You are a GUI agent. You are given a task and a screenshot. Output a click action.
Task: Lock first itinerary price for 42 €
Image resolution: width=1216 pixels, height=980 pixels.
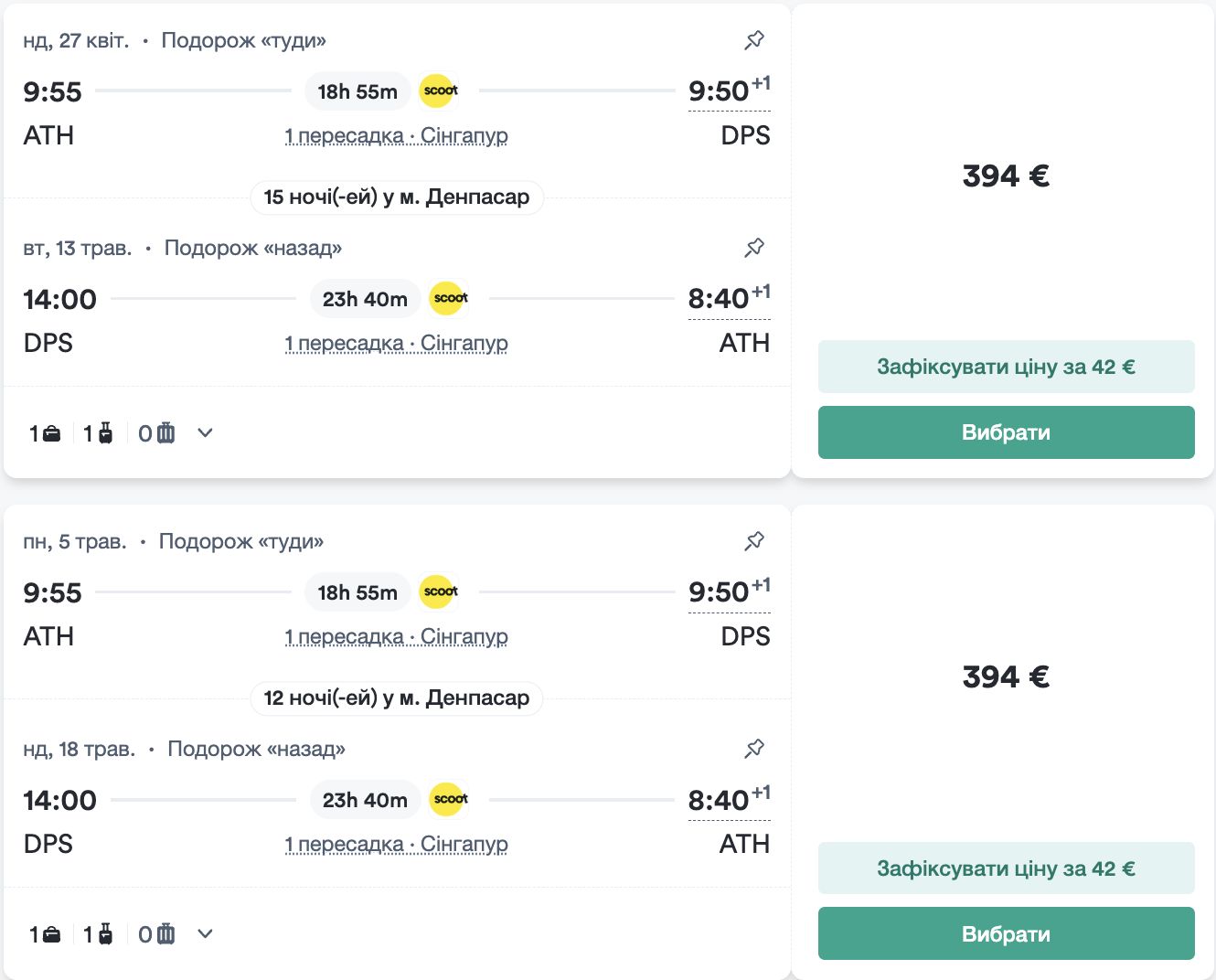pos(1006,367)
